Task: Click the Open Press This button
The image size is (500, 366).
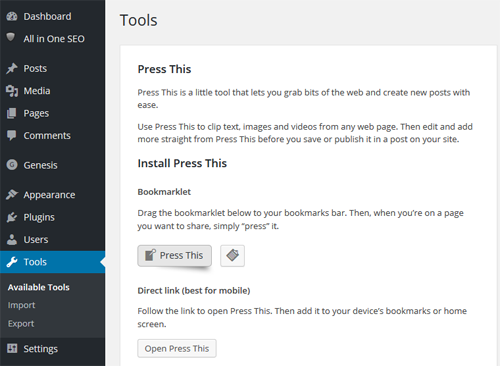Action: pyautogui.click(x=177, y=348)
